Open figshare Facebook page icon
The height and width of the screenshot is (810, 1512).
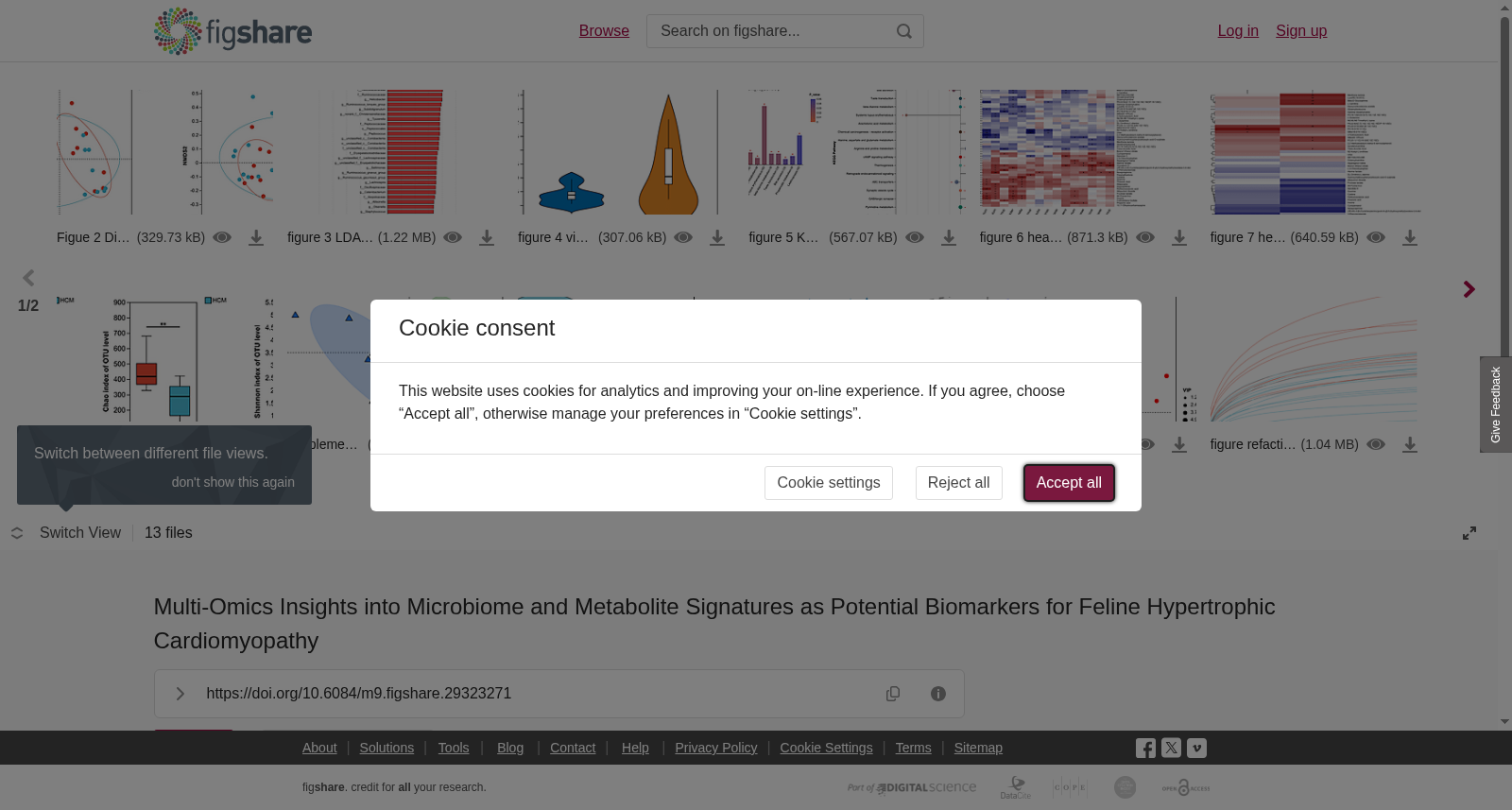tap(1145, 749)
